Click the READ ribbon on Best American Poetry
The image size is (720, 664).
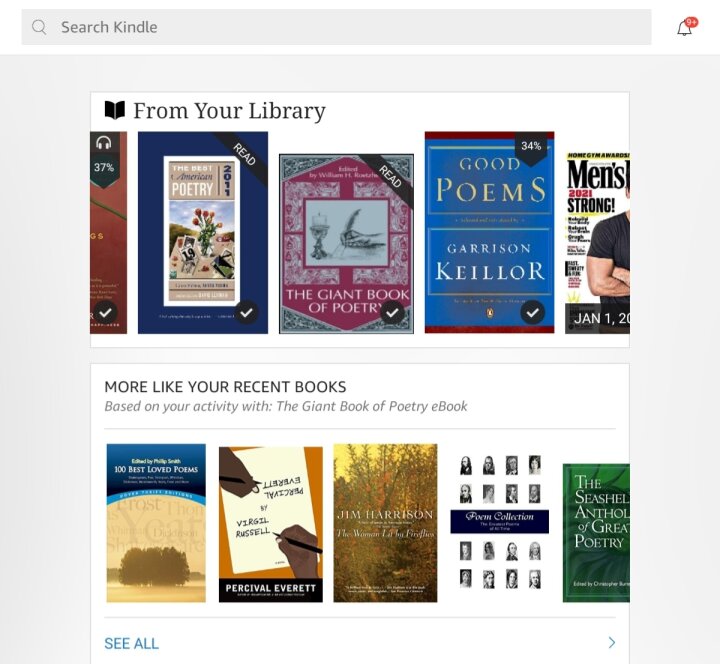[243, 155]
